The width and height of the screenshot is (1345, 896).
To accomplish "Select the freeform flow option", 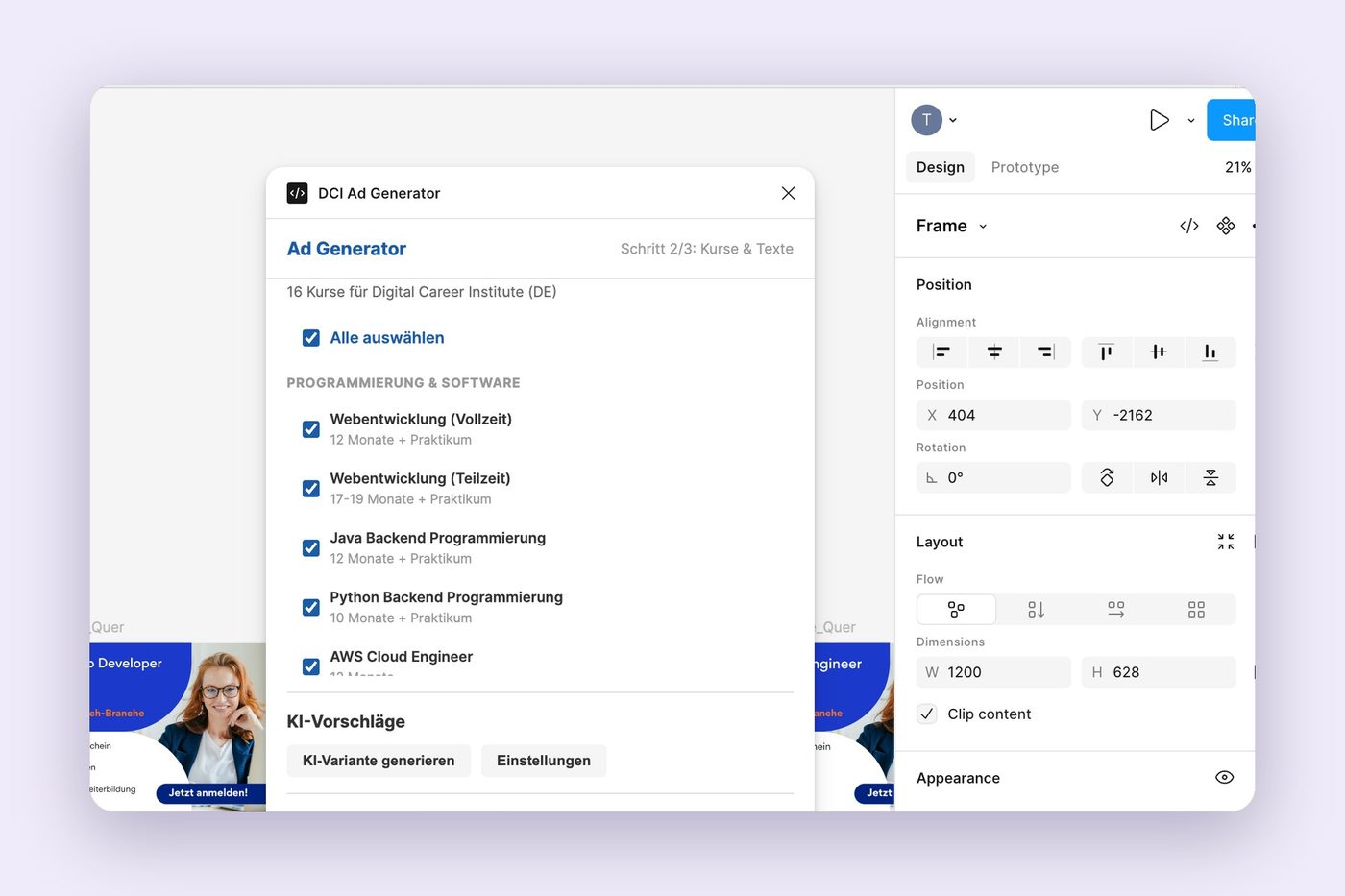I will 956,610.
